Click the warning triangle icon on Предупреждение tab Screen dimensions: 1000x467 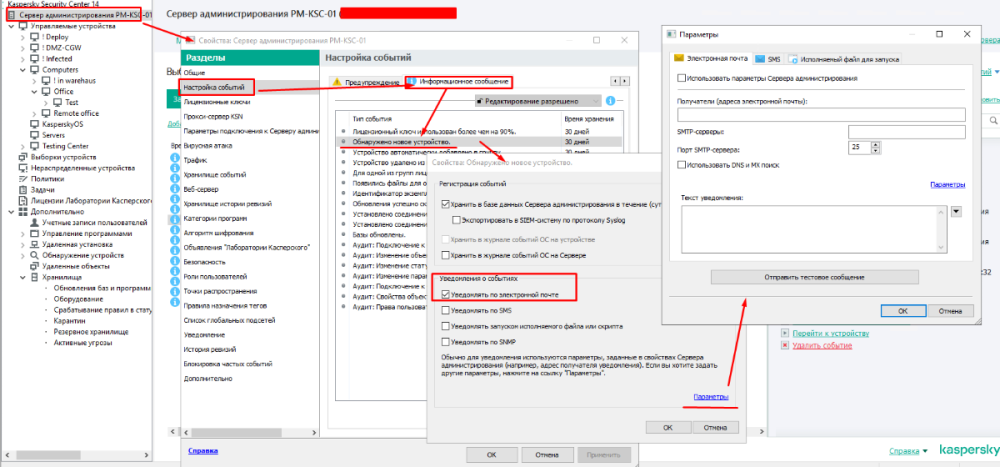[x=337, y=82]
